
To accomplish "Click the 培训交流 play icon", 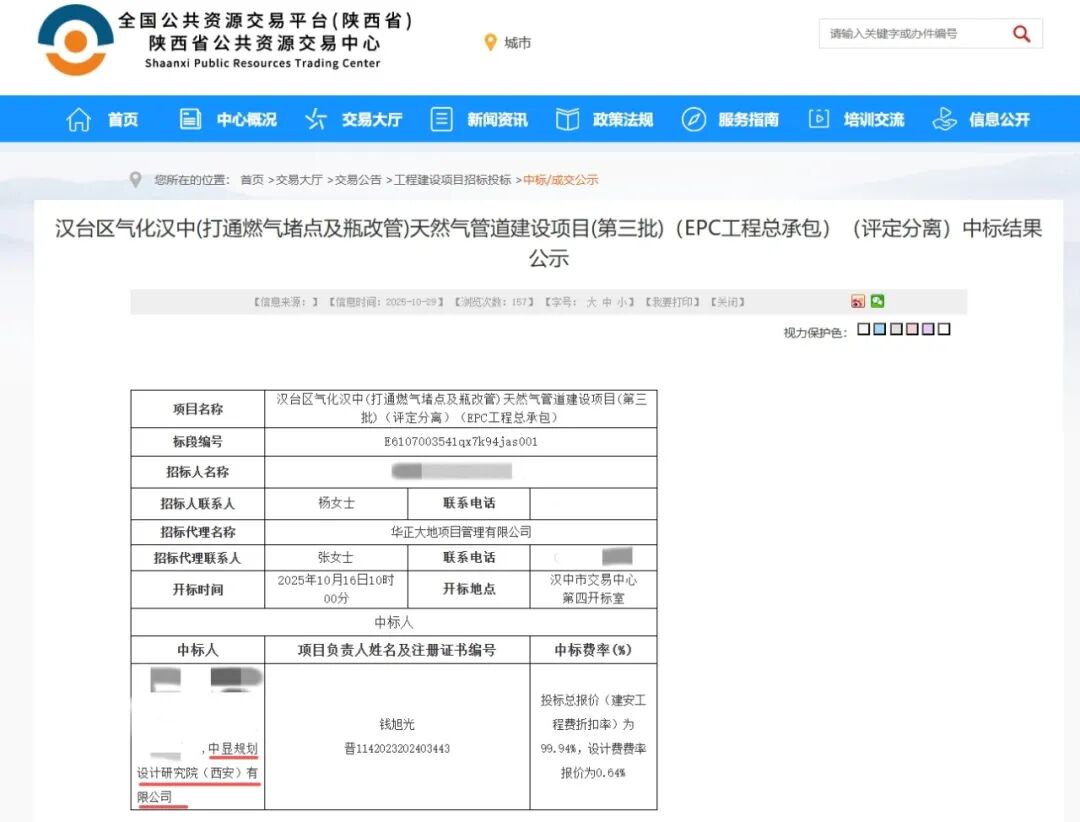I will (818, 120).
